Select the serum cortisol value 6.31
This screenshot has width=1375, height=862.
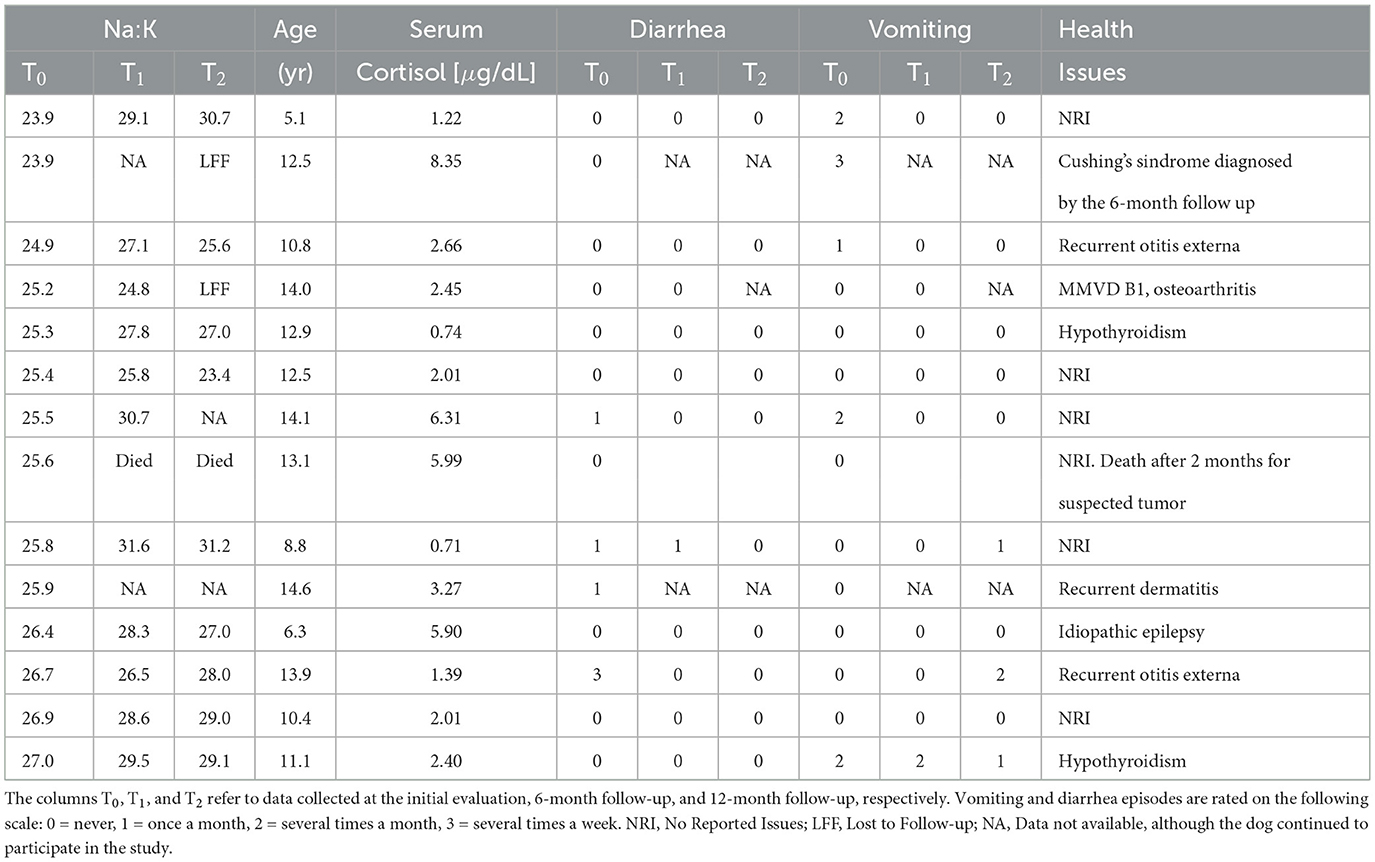(446, 417)
